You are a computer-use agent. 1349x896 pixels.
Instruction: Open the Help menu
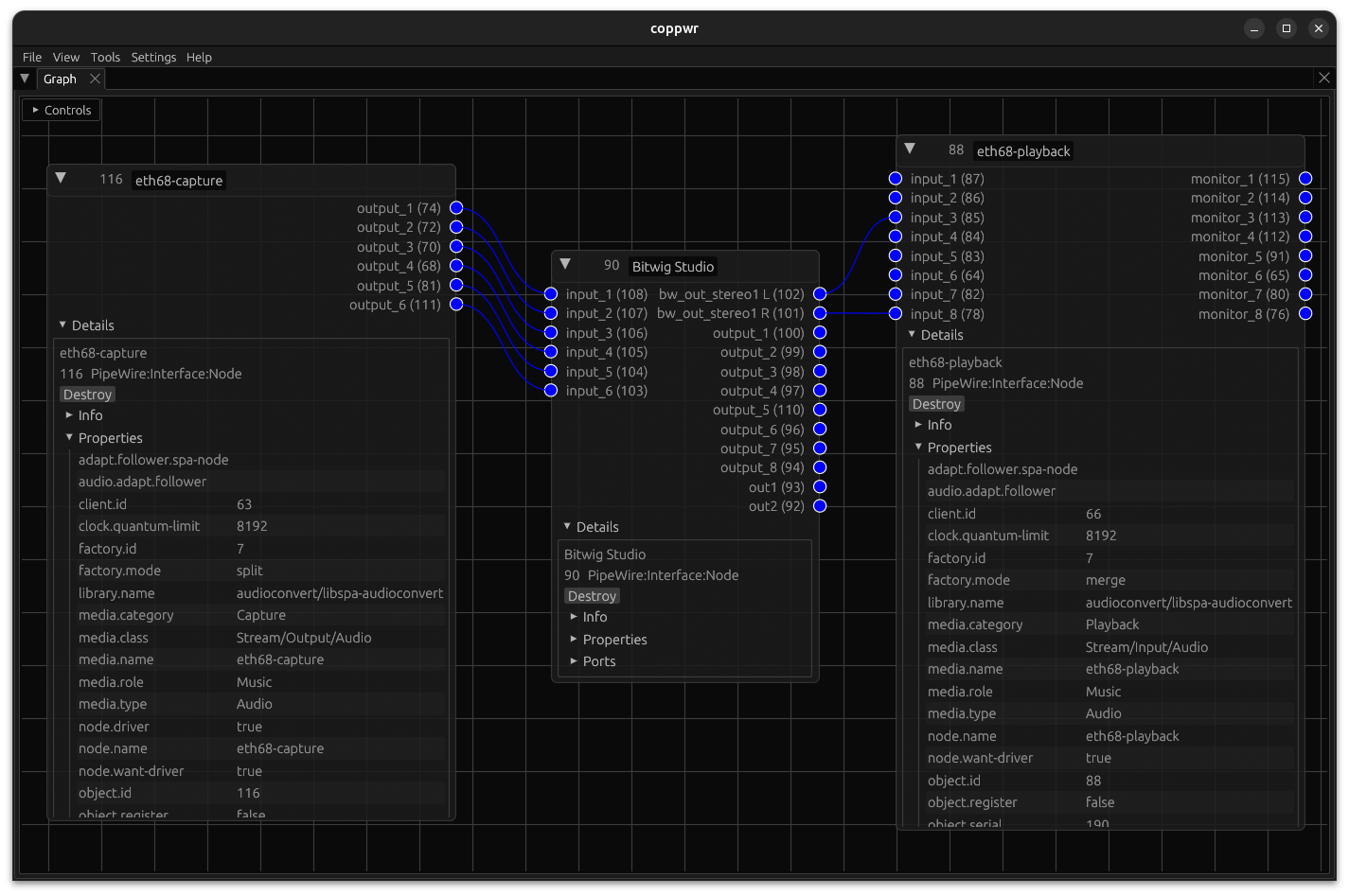pos(199,58)
